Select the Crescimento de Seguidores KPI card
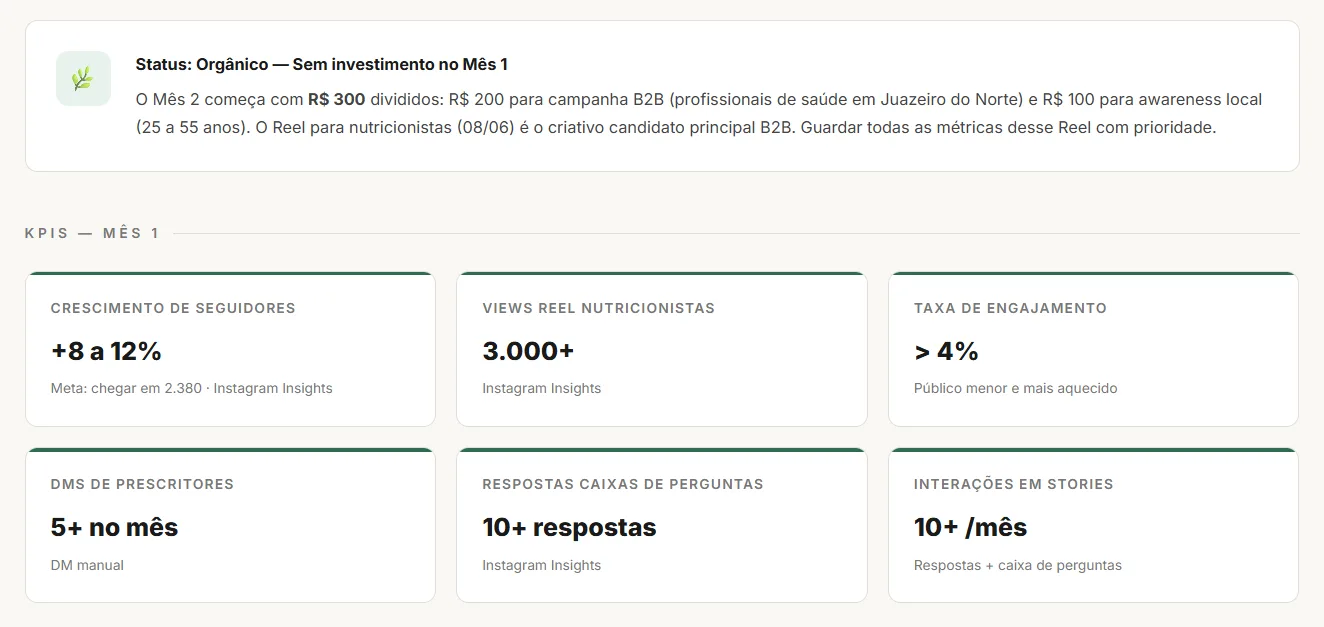The image size is (1324, 627). coord(230,349)
